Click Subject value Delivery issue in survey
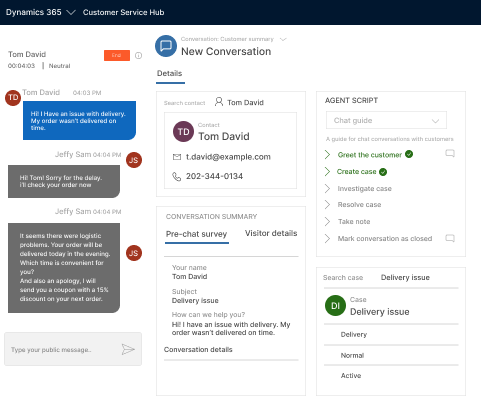The width and height of the screenshot is (481, 399). coord(195,301)
